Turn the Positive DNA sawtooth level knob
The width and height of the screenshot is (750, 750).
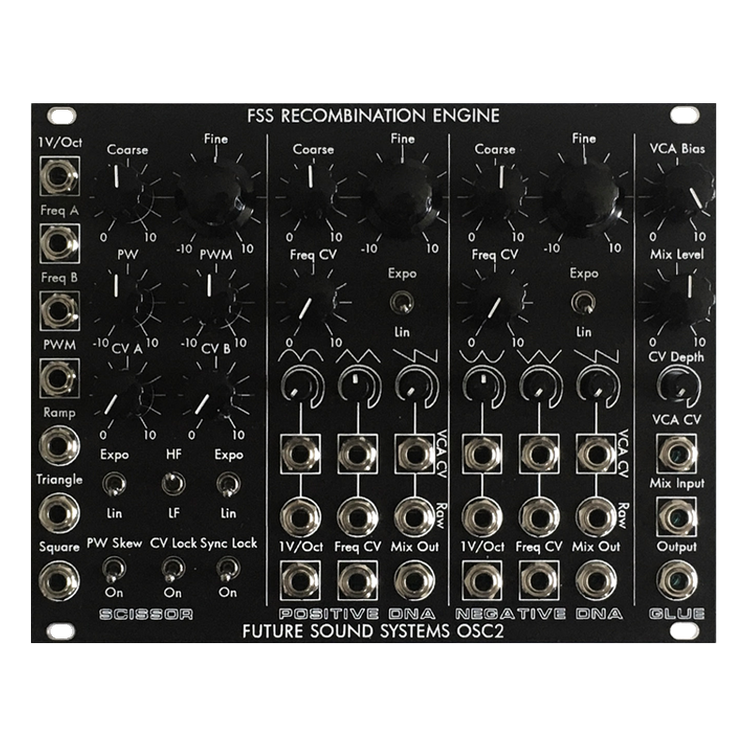[414, 386]
